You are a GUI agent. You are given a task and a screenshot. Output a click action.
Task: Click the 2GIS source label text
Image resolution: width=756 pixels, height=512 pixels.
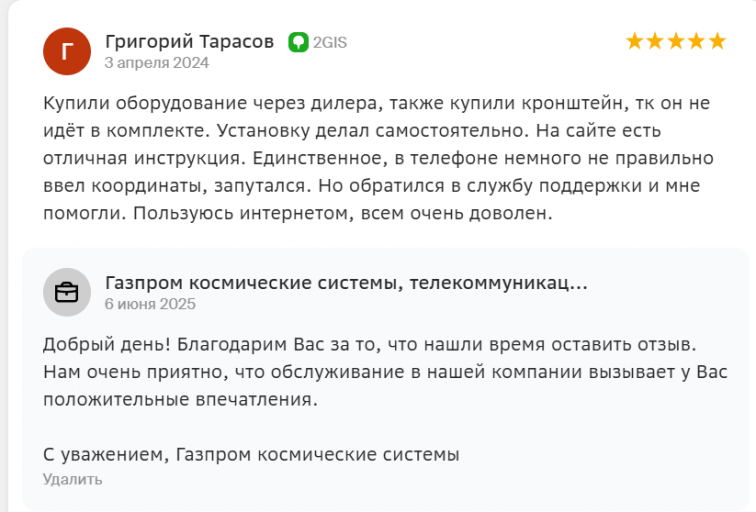tap(330, 42)
